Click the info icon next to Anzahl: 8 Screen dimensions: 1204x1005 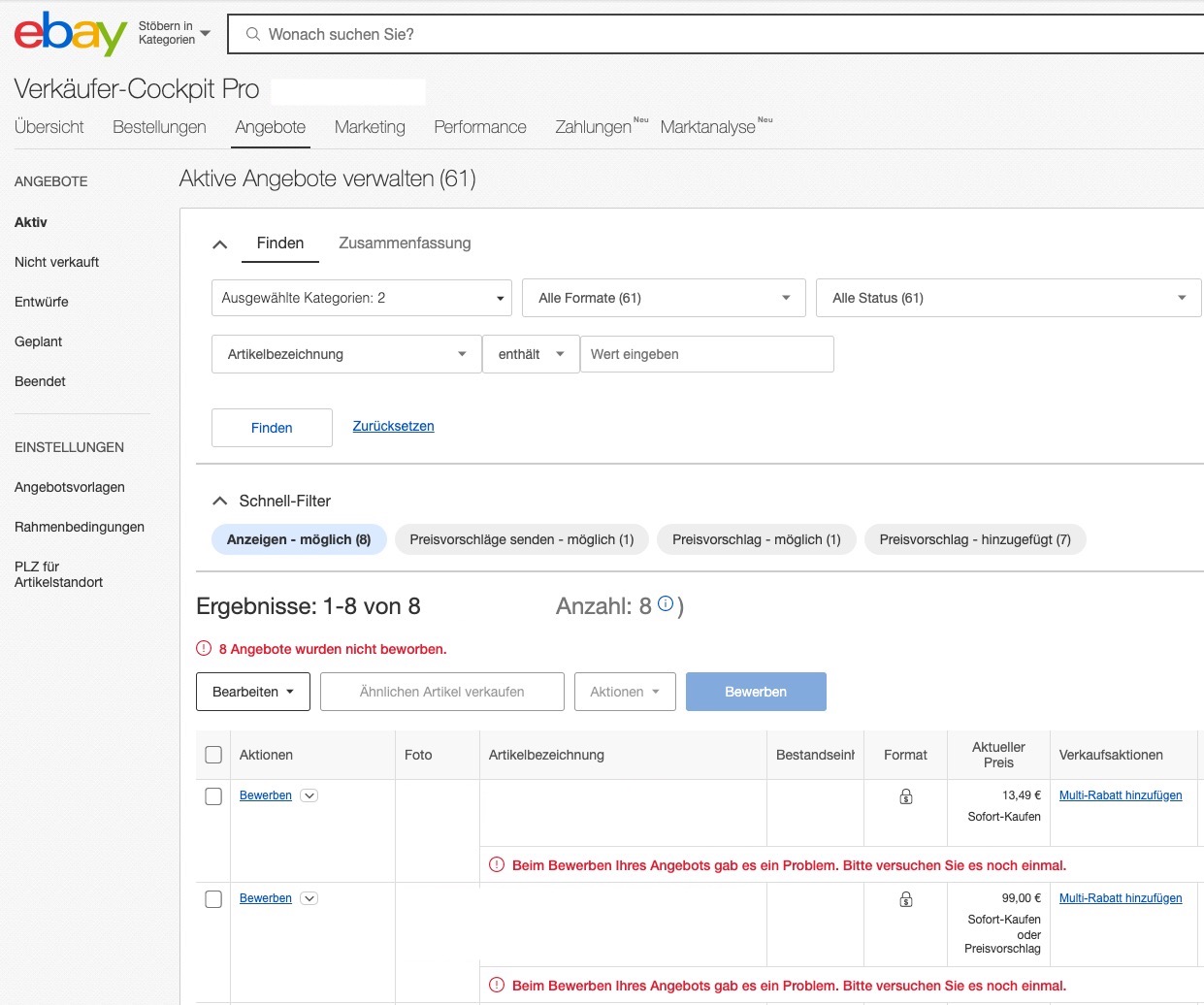pyautogui.click(x=666, y=603)
